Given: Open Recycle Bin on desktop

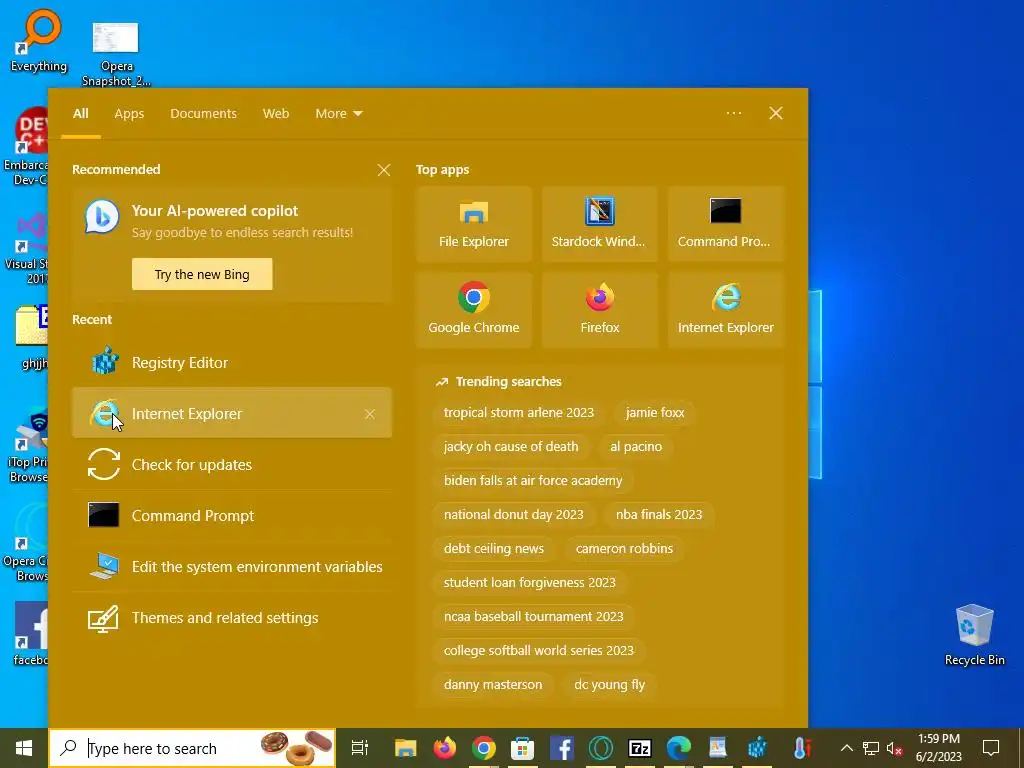Looking at the screenshot, I should pos(974,635).
